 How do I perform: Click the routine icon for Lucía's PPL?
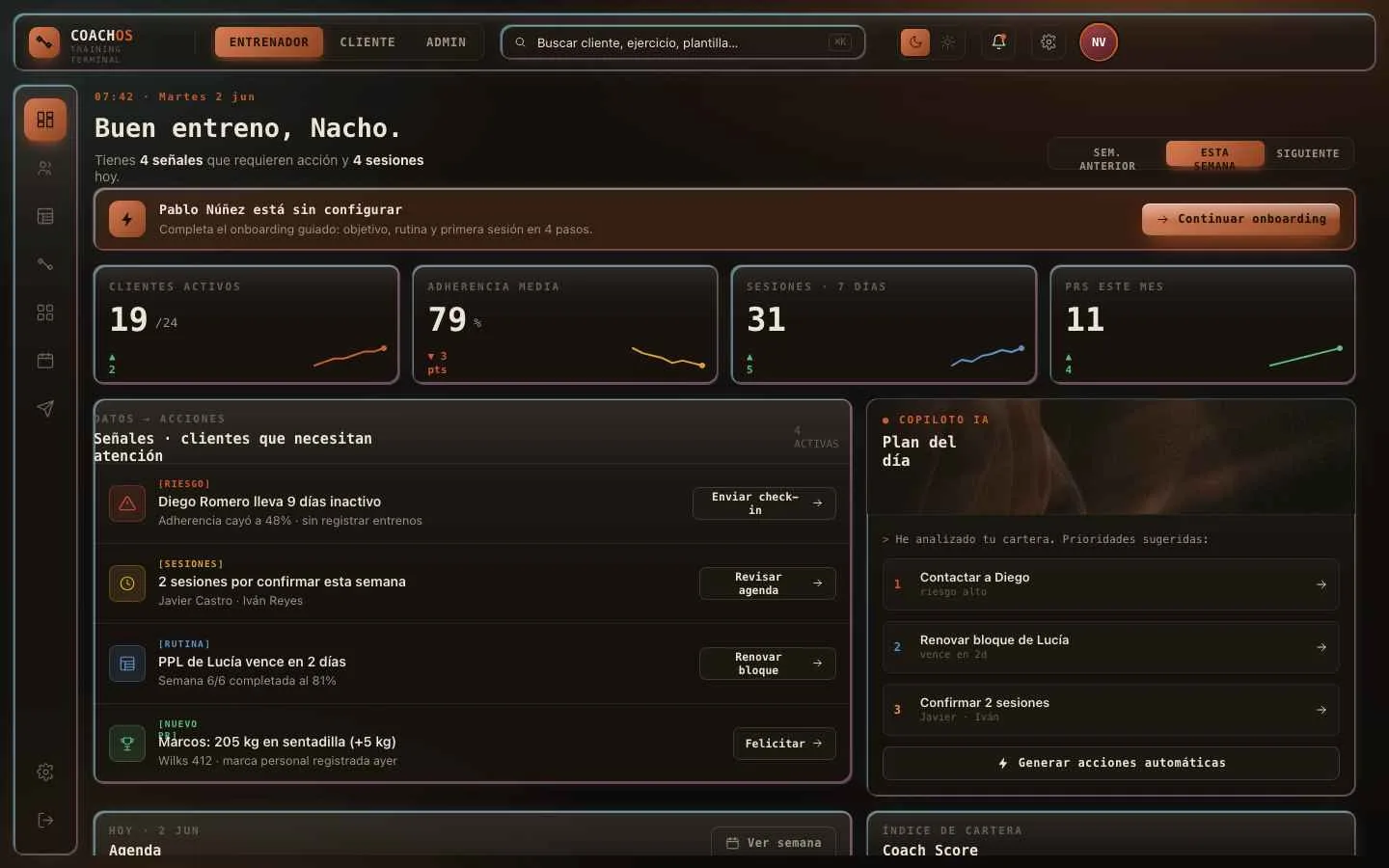click(127, 664)
